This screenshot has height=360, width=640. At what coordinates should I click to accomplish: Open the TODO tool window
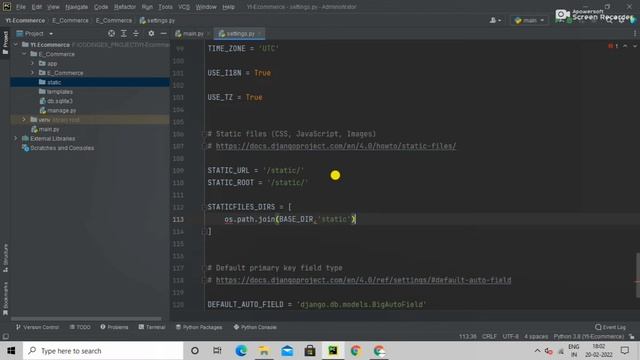pyautogui.click(x=80, y=327)
